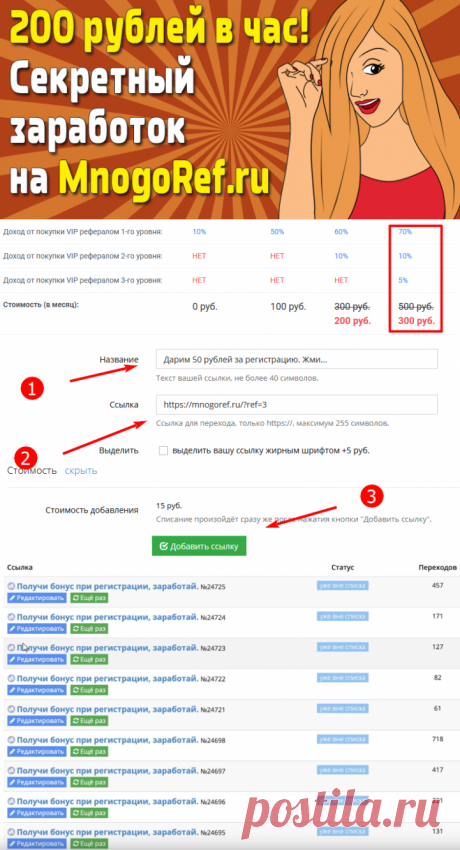Click Редактировать for link №24721

[x=37, y=720]
